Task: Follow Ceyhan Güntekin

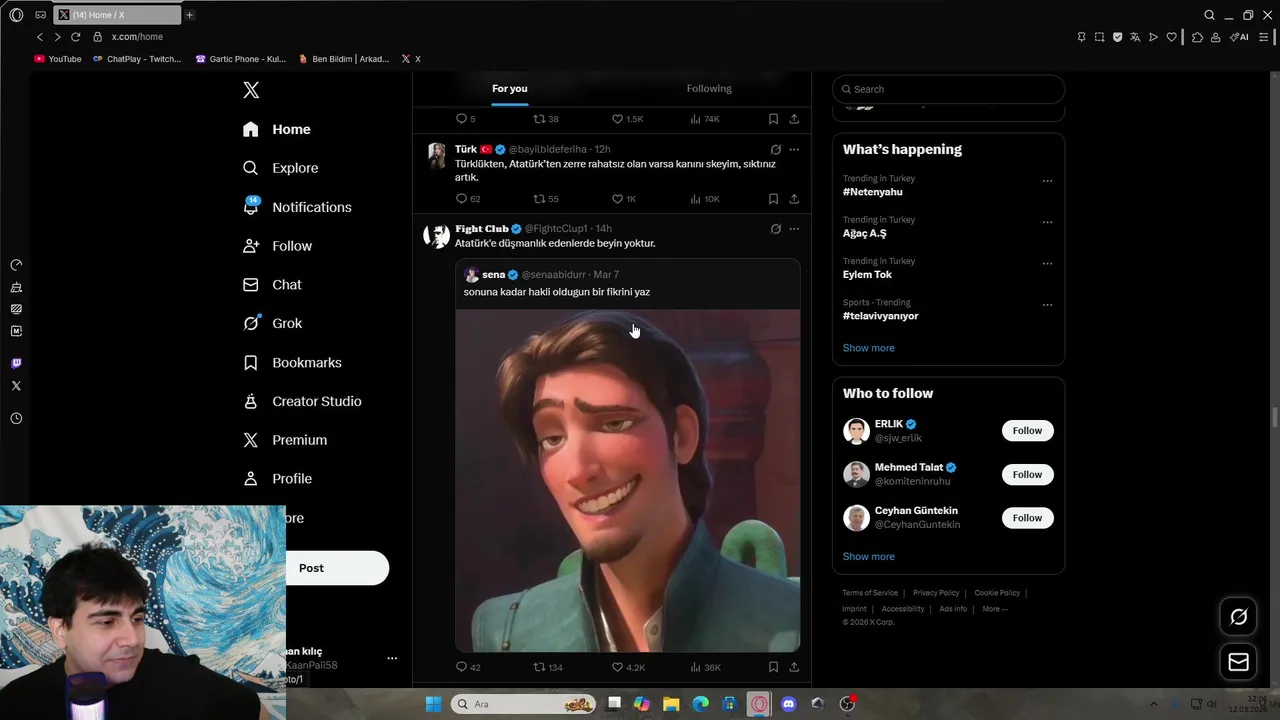Action: pos(1027,518)
